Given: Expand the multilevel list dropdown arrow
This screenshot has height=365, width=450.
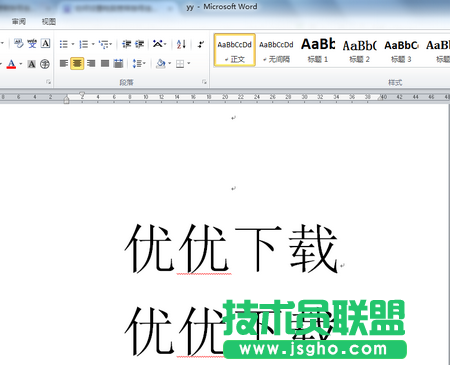Looking at the screenshot, I should click(x=111, y=44).
